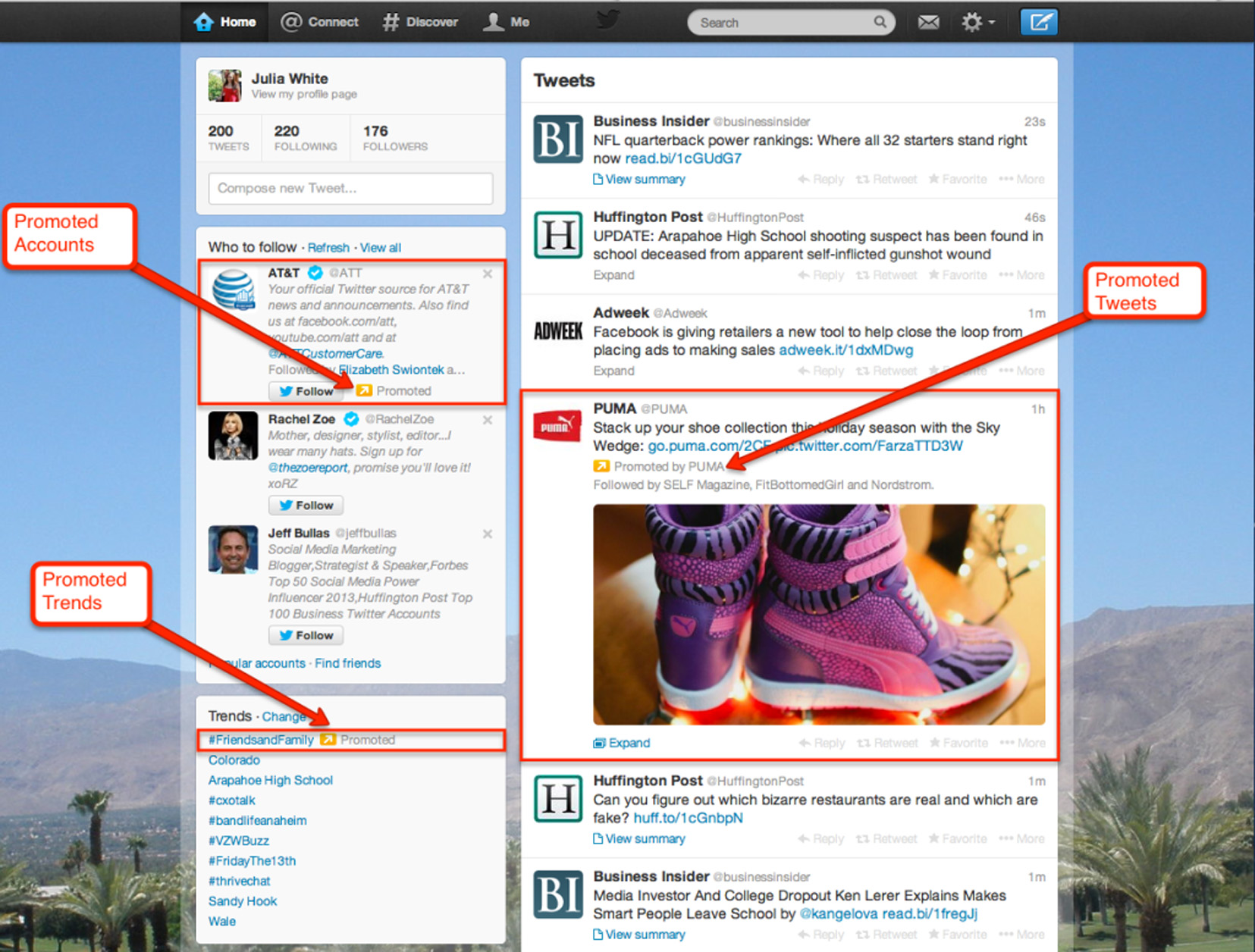Open the purple PUMA sneakers photo
This screenshot has width=1255, height=952.
point(818,614)
